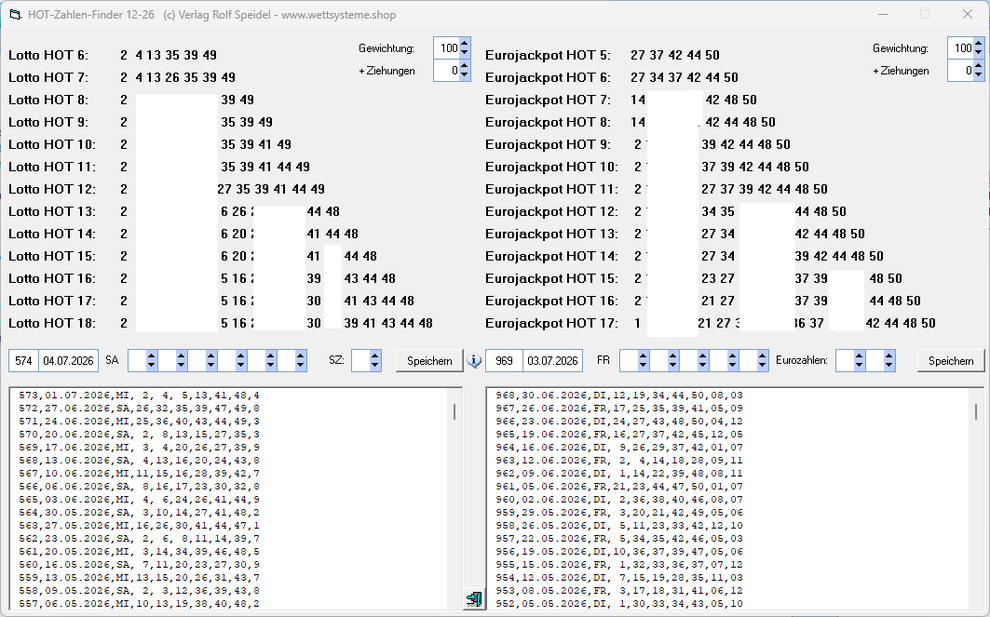This screenshot has height=617, width=990.
Task: Click the last Lotto number spinner before SZ
Action: (292, 361)
